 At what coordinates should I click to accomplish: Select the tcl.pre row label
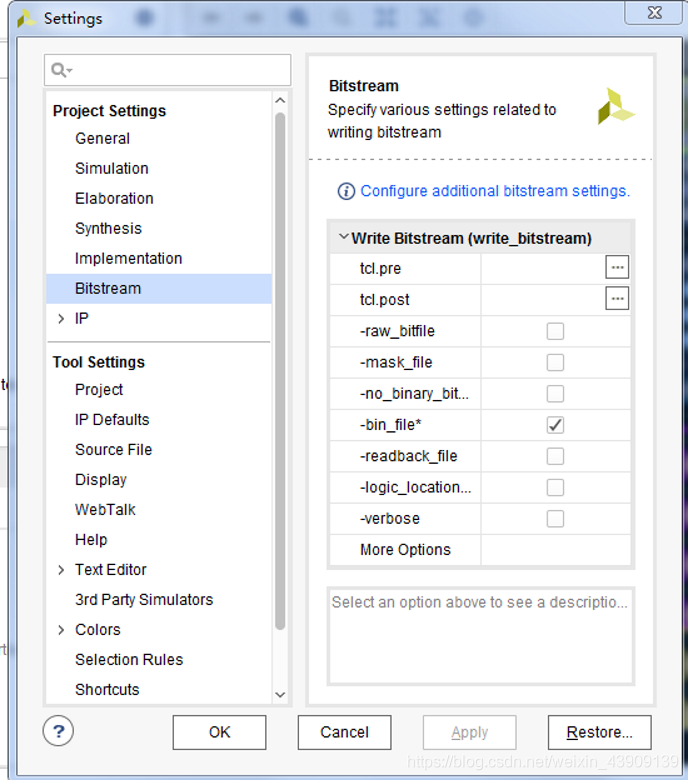(x=380, y=269)
